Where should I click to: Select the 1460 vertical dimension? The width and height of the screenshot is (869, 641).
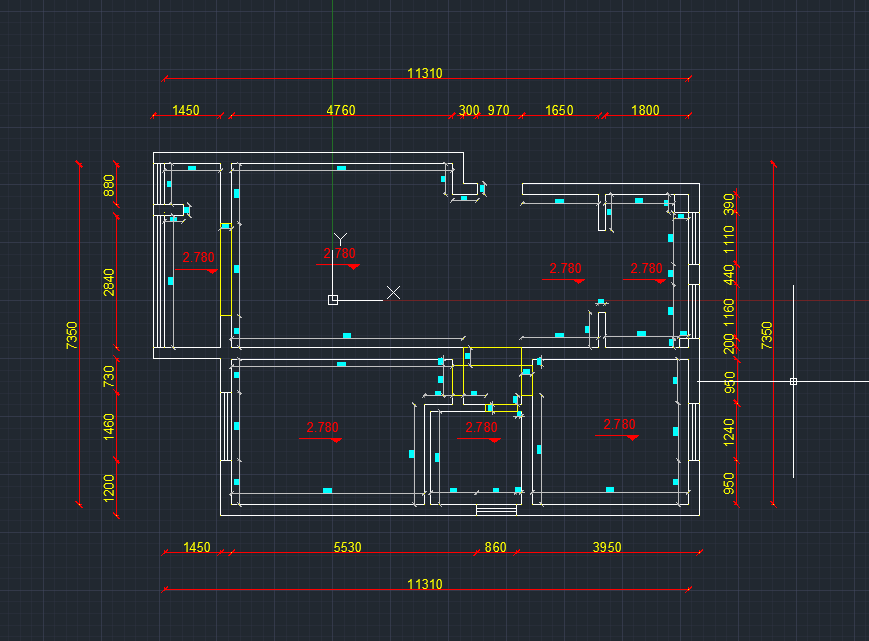pos(109,428)
